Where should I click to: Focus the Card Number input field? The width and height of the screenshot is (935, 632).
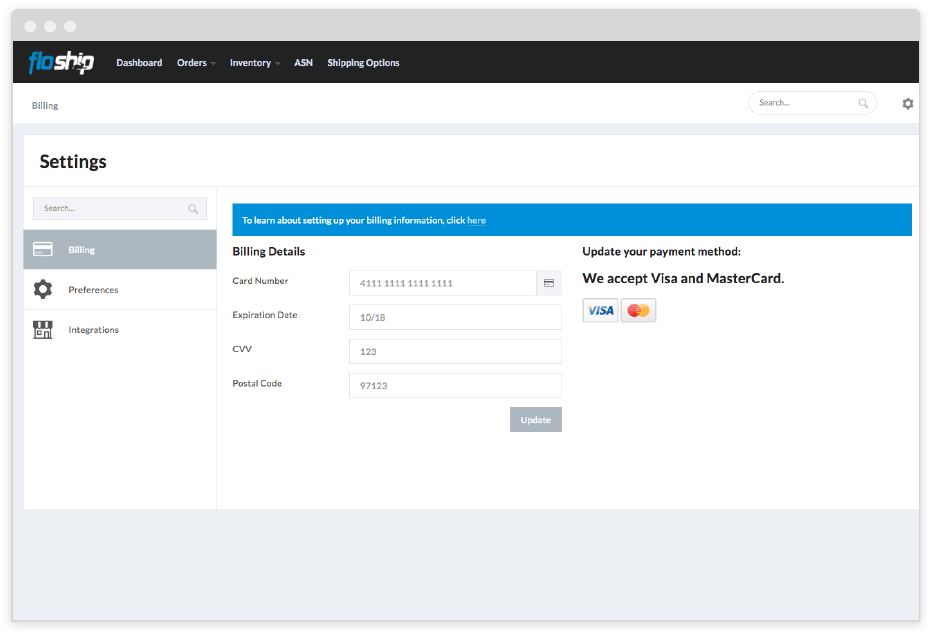(442, 283)
